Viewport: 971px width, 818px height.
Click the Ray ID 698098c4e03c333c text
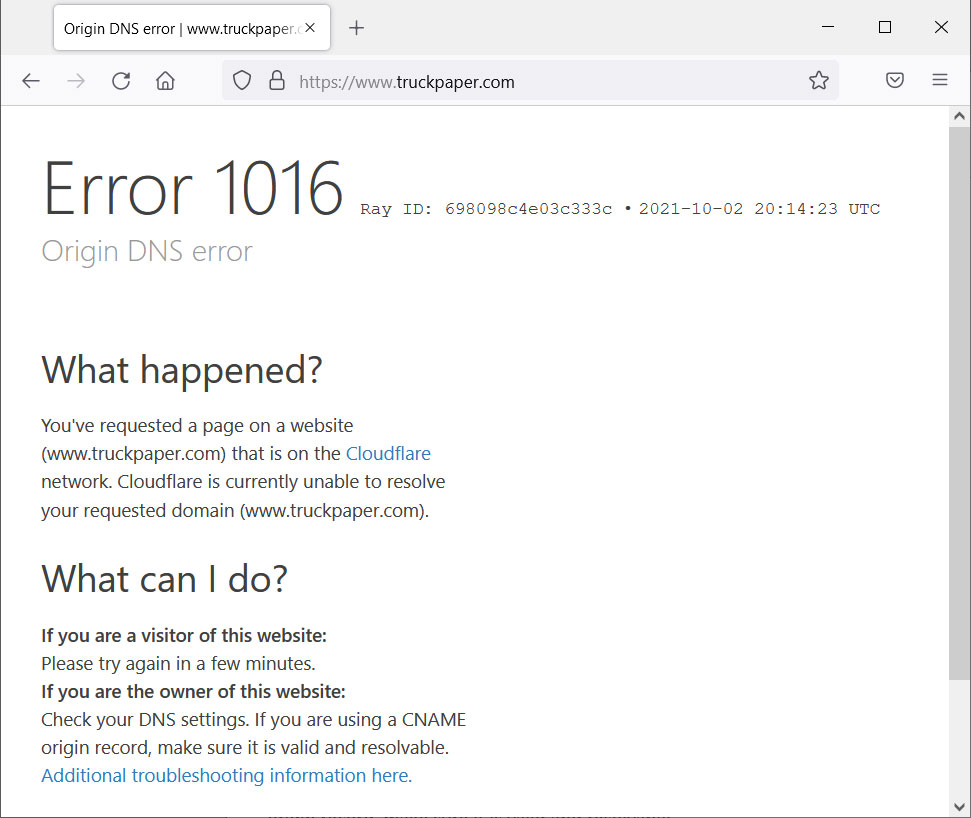click(x=486, y=209)
